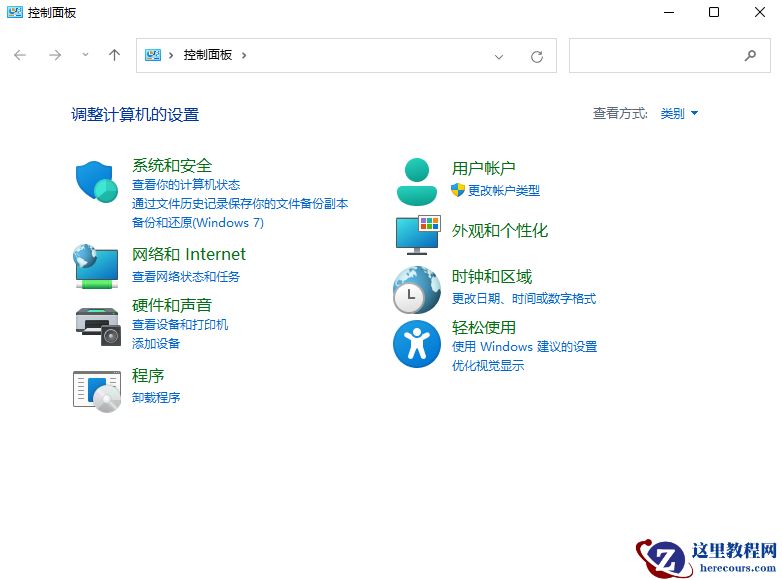Click the Control Panel title bar icon

14,12
